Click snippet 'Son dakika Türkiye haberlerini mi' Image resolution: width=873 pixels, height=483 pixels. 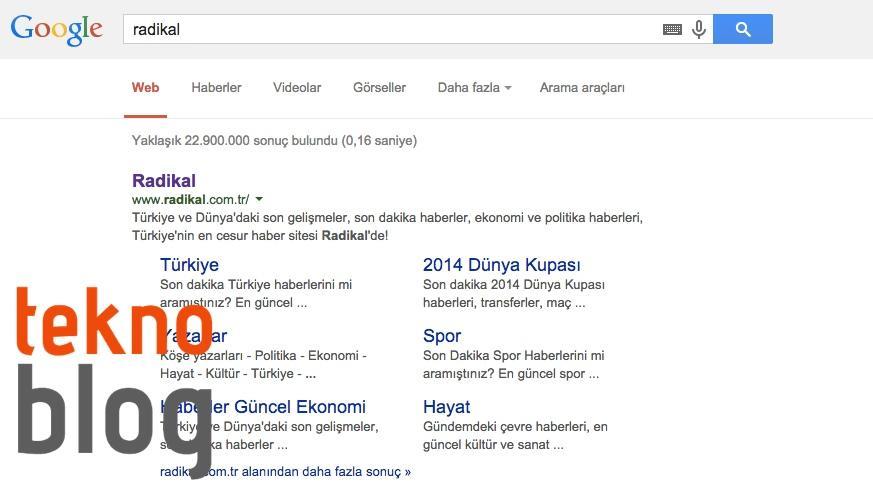tap(256, 284)
